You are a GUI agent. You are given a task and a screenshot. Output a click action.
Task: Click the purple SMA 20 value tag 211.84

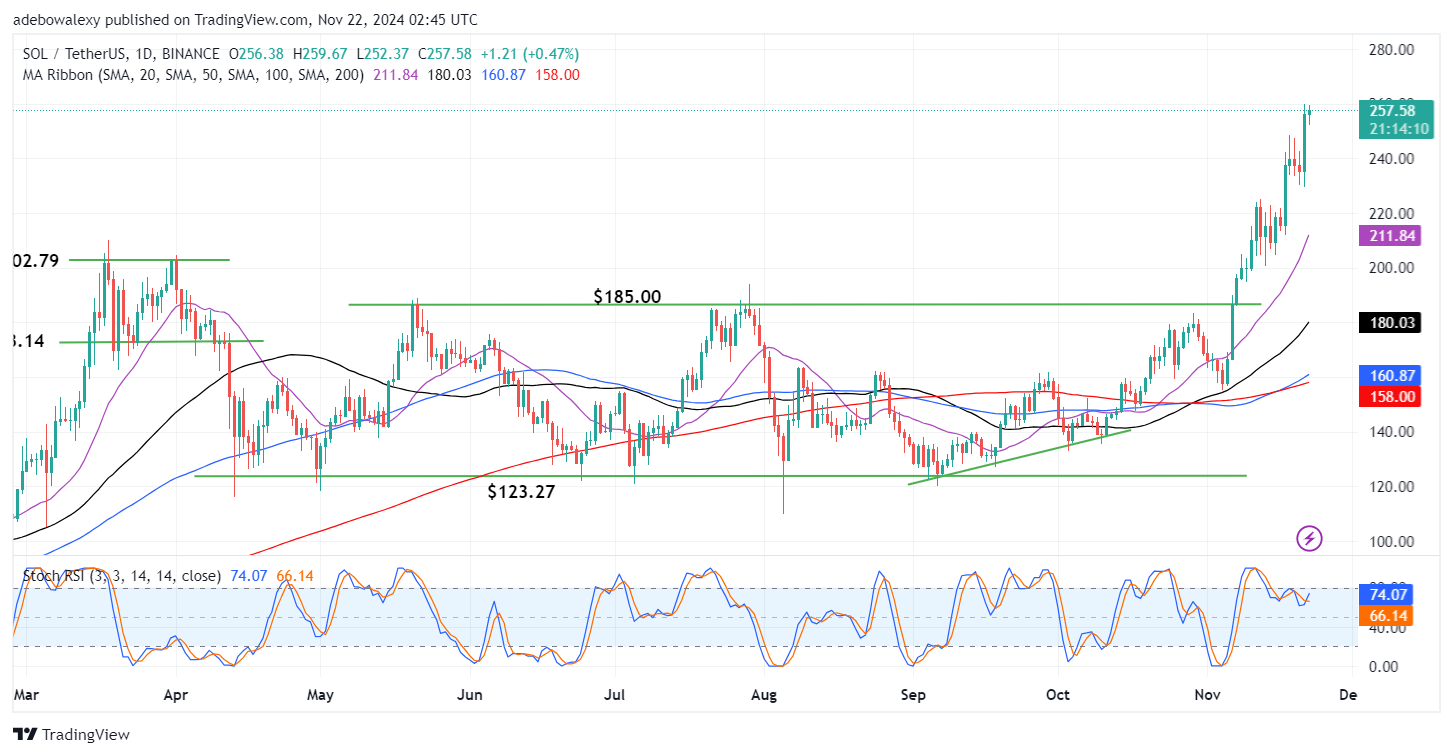point(1391,236)
